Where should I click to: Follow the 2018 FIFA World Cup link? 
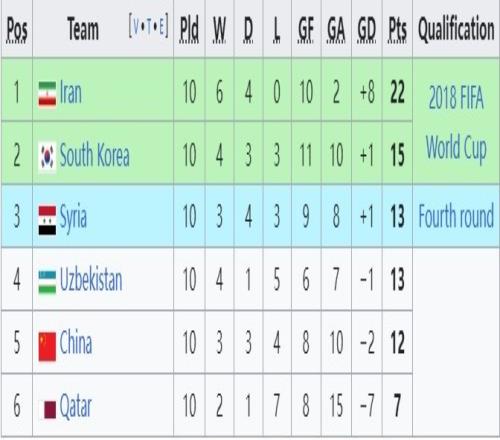coord(456,122)
